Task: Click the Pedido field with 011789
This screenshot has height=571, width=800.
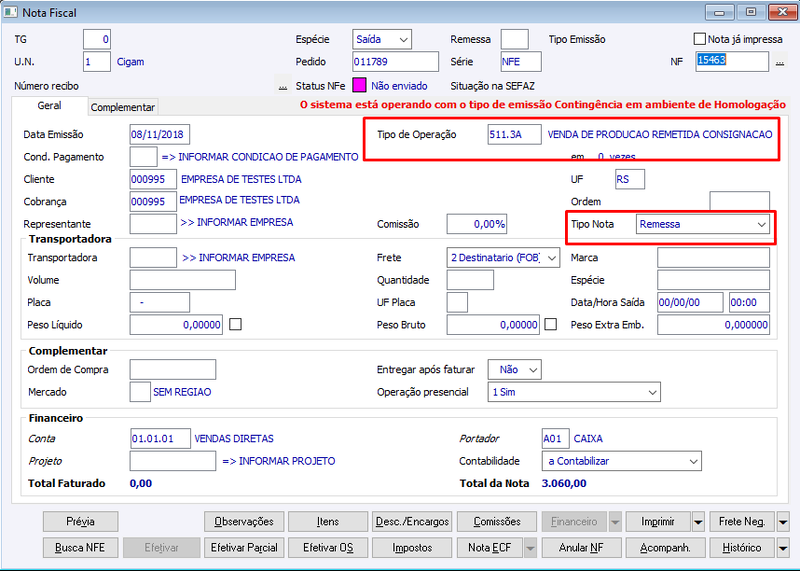Action: pyautogui.click(x=395, y=62)
